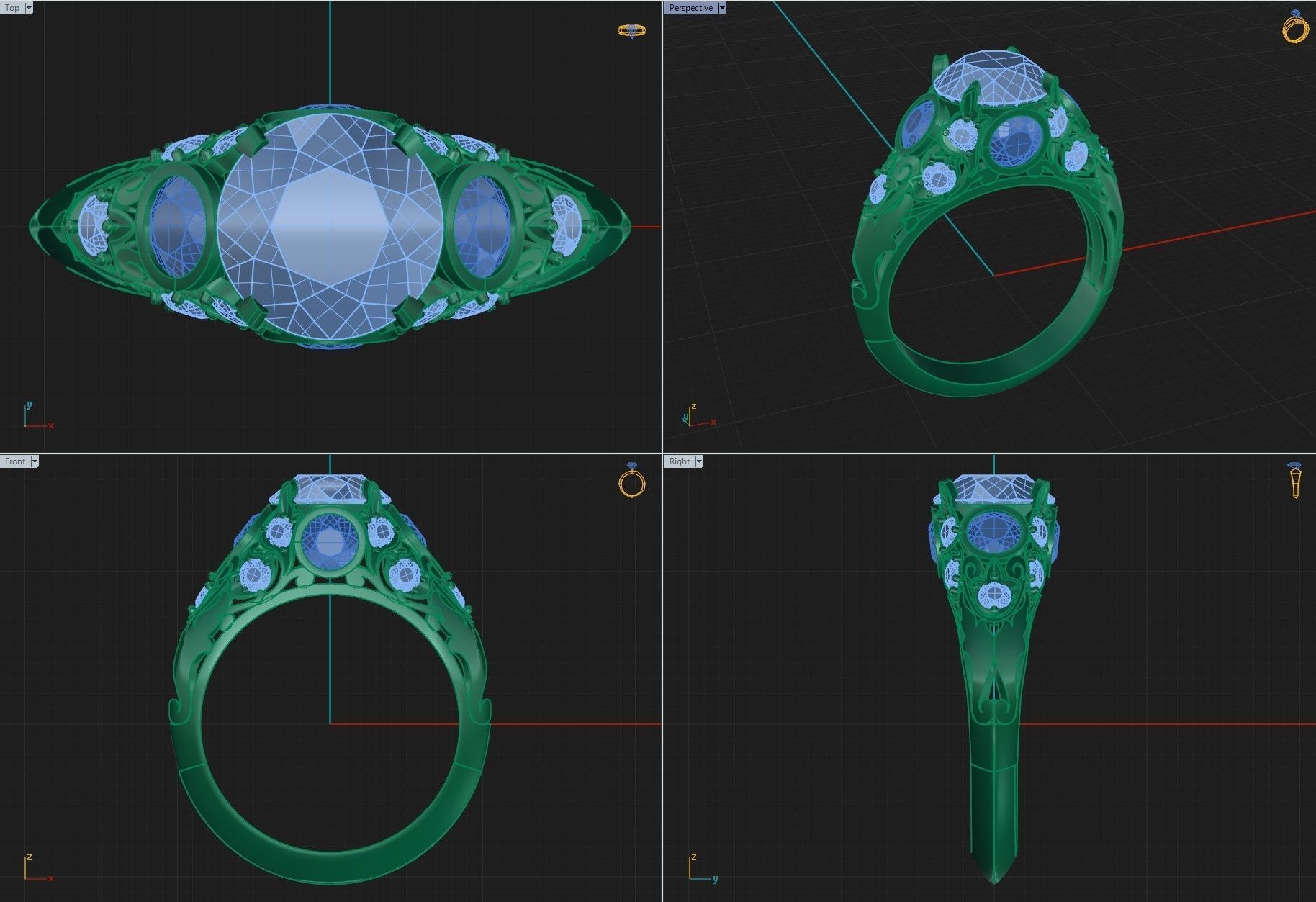This screenshot has height=902, width=1316.
Task: Select the left oval side stone in Top view
Action: coord(179,226)
